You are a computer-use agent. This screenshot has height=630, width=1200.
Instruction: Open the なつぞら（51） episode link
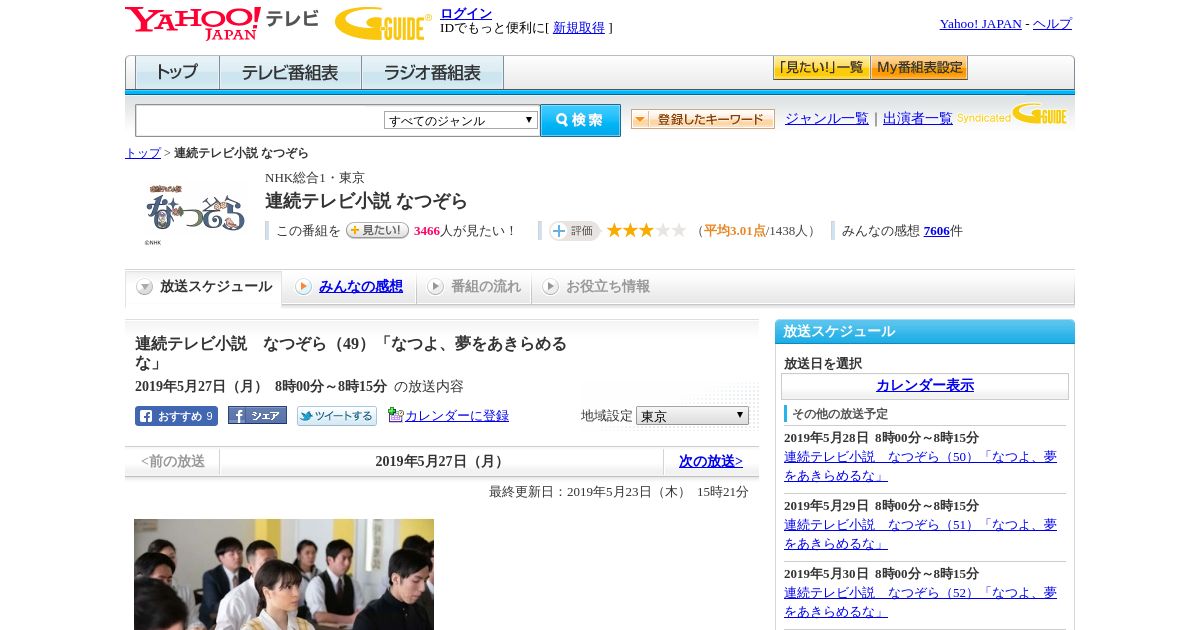pyautogui.click(x=920, y=534)
